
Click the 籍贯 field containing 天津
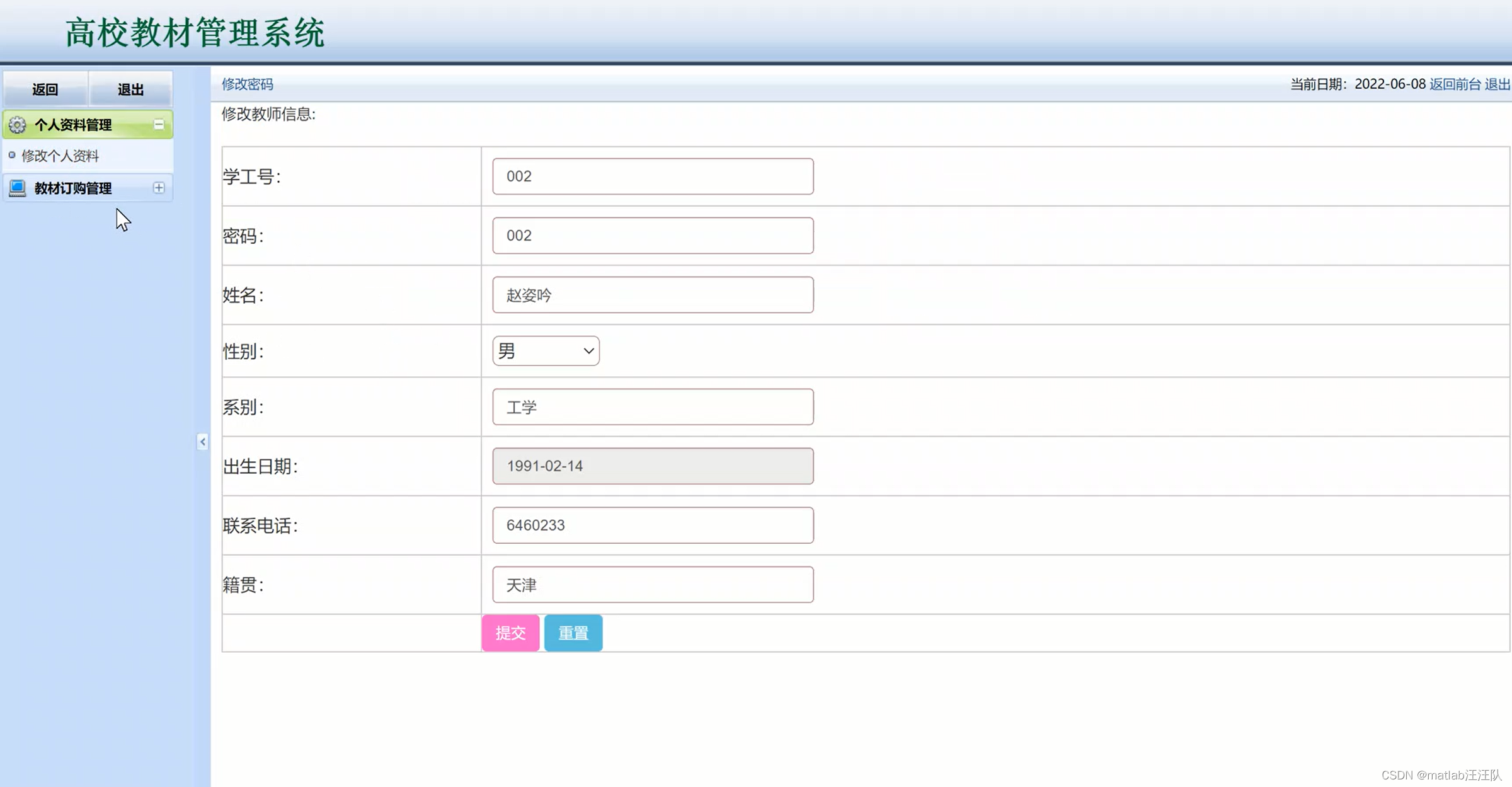(x=653, y=585)
